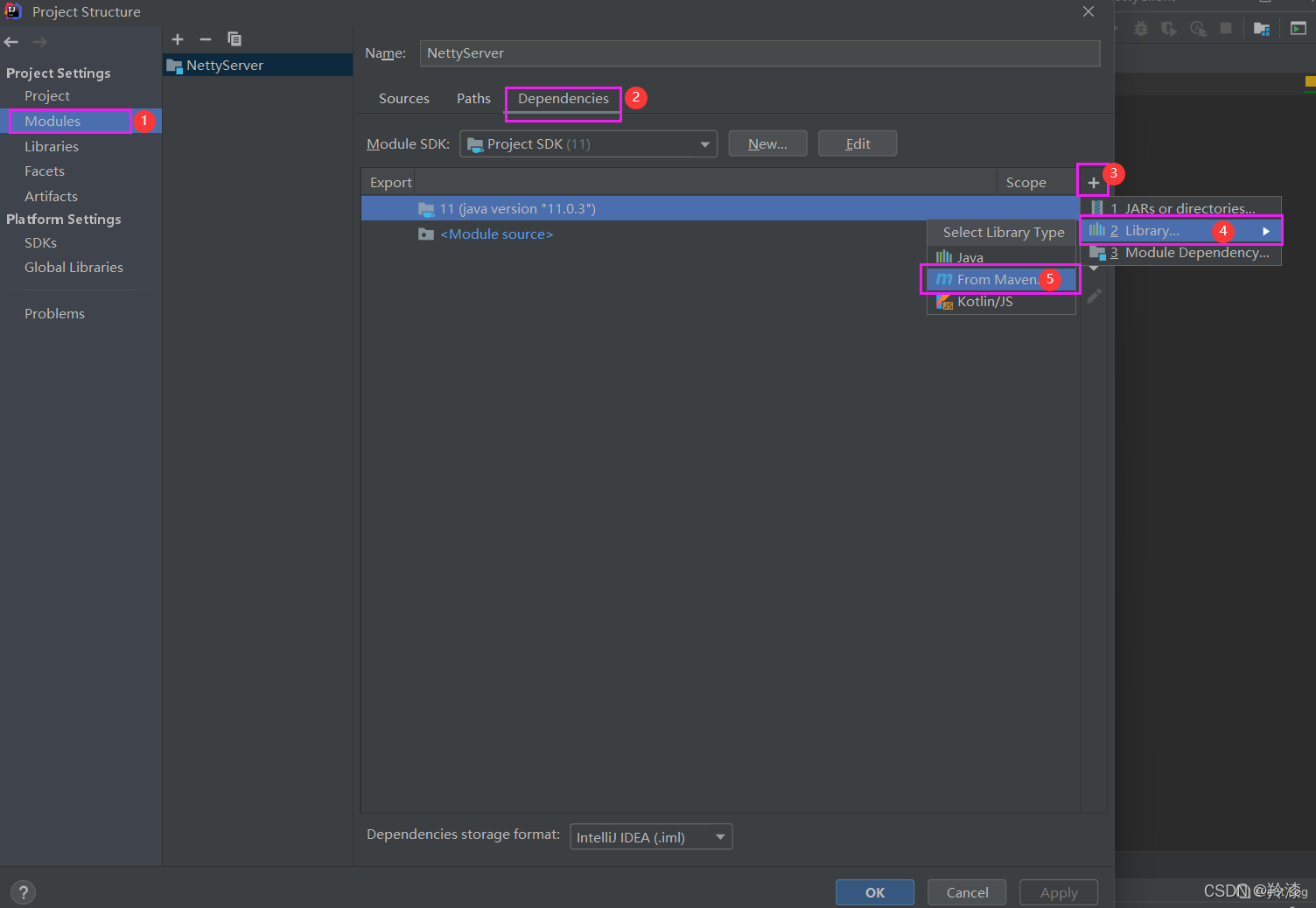Click the add dependency plus button

click(1094, 183)
